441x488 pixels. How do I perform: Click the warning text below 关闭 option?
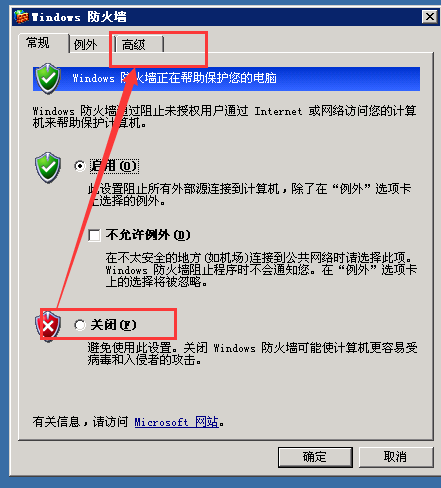(252, 354)
